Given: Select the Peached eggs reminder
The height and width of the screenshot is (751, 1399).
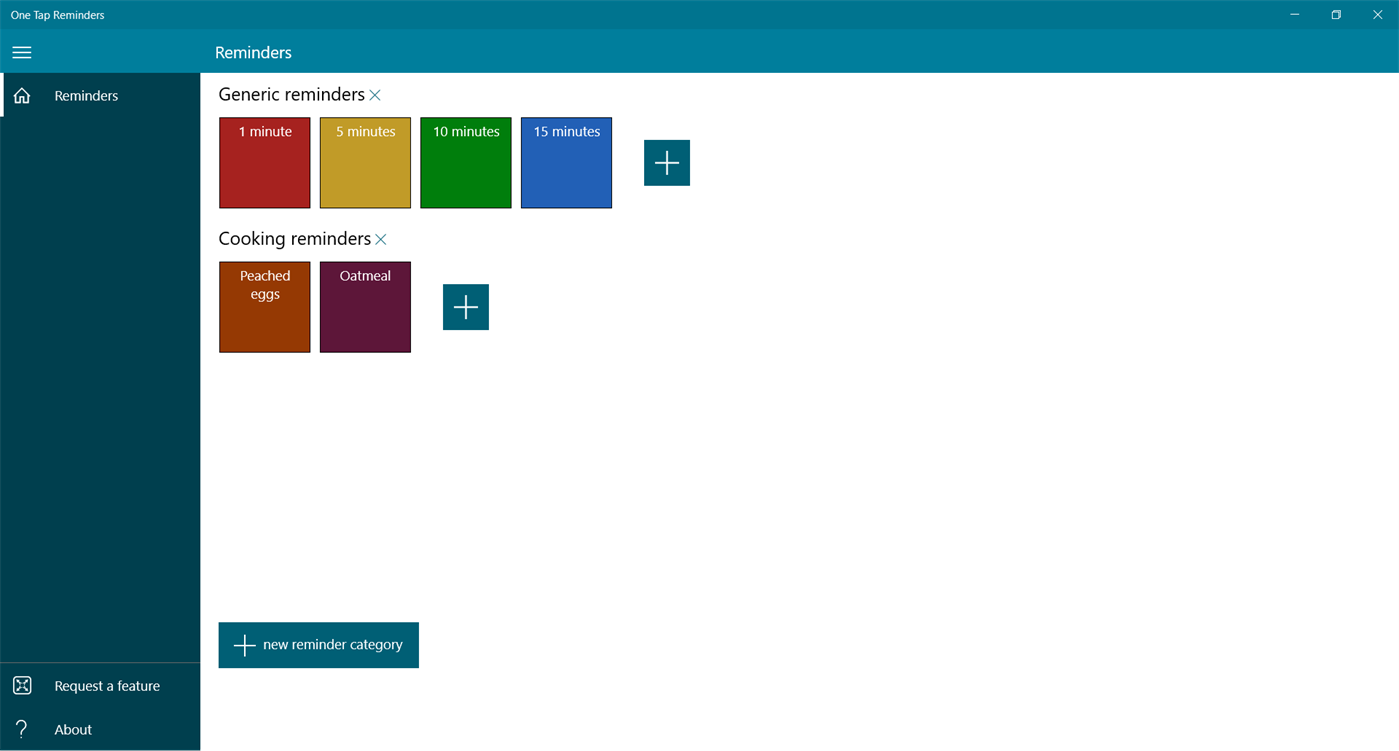Looking at the screenshot, I should (x=264, y=307).
